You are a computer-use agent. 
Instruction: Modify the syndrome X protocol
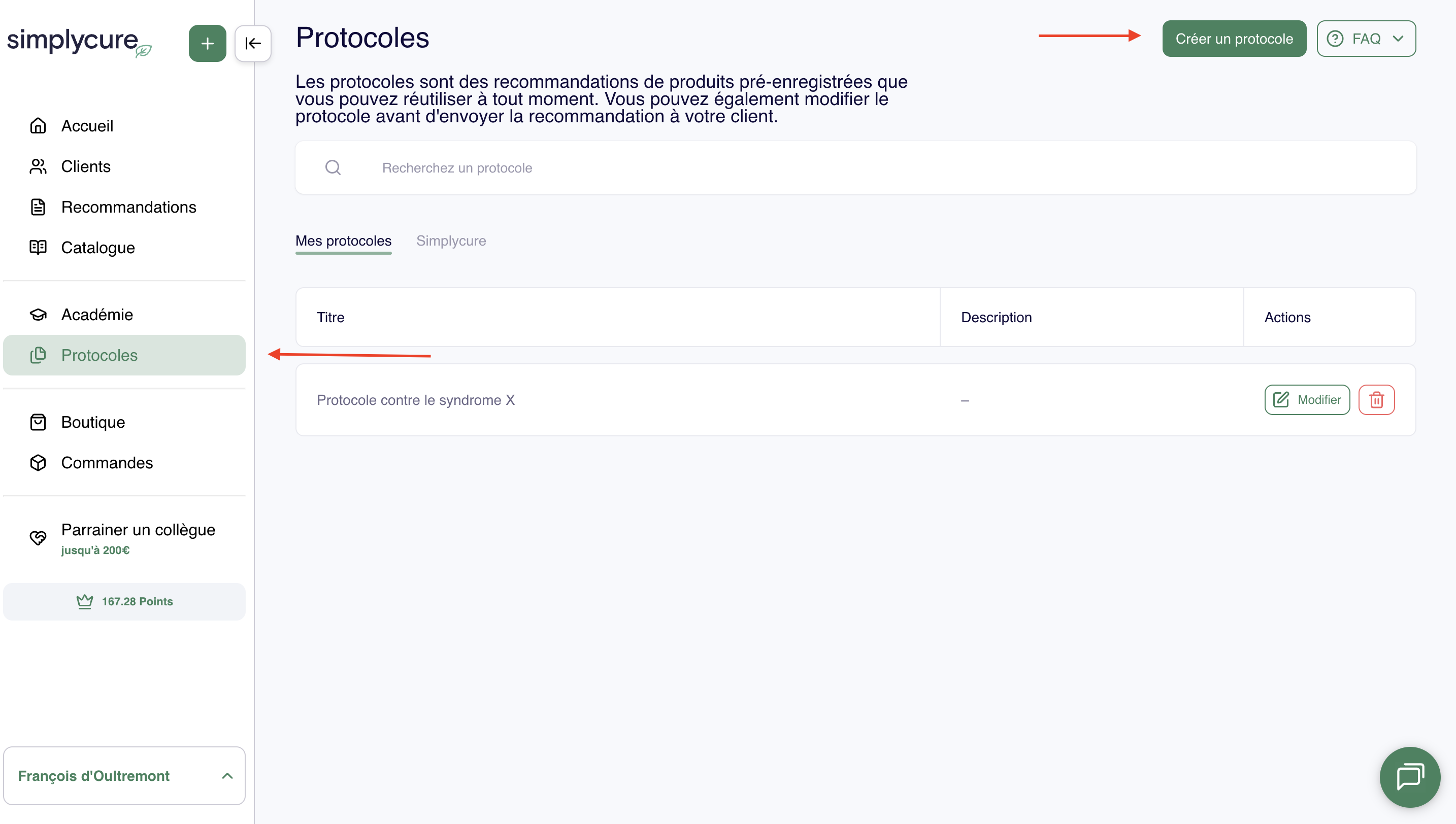coord(1307,400)
